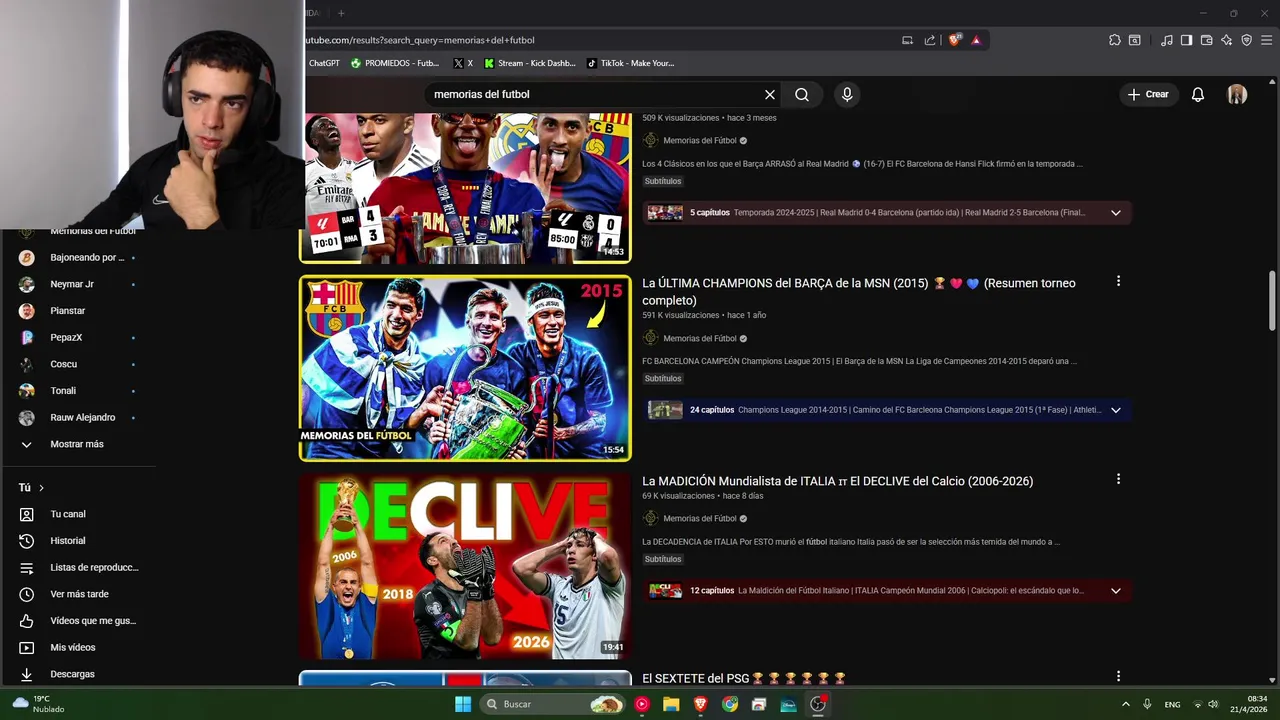Expand the 12 capítulos chapter list
1280x720 pixels.
coord(1115,590)
